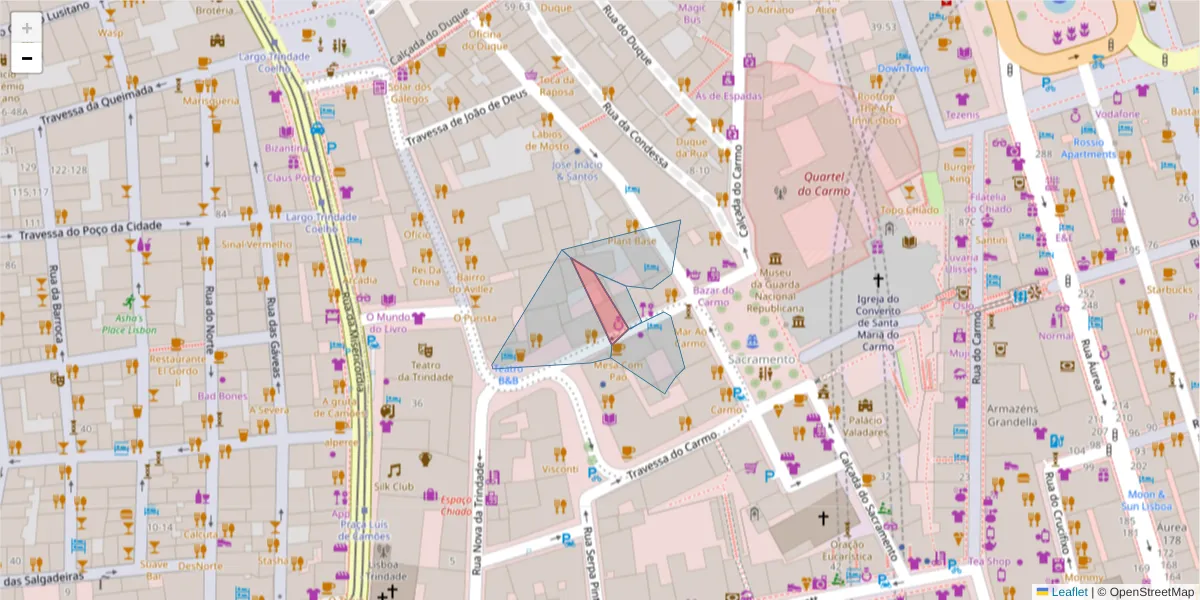Click the pedestrian icon at Asia's Place Lisbon
Image resolution: width=1200 pixels, height=600 pixels.
coord(127,300)
